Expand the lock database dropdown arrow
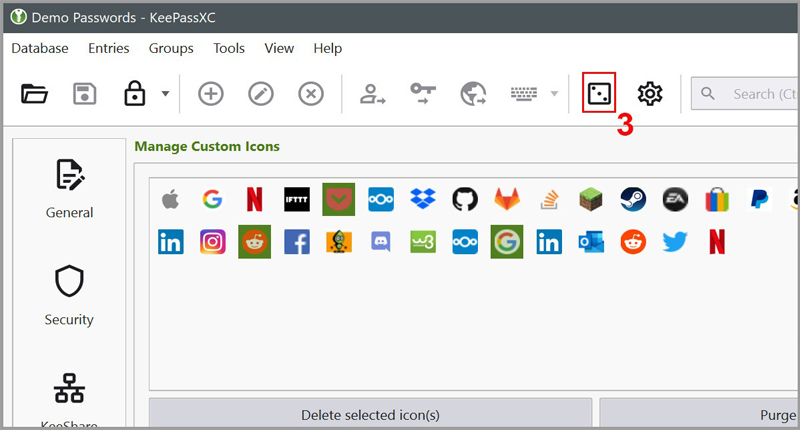Image resolution: width=800 pixels, height=430 pixels. pos(164,95)
